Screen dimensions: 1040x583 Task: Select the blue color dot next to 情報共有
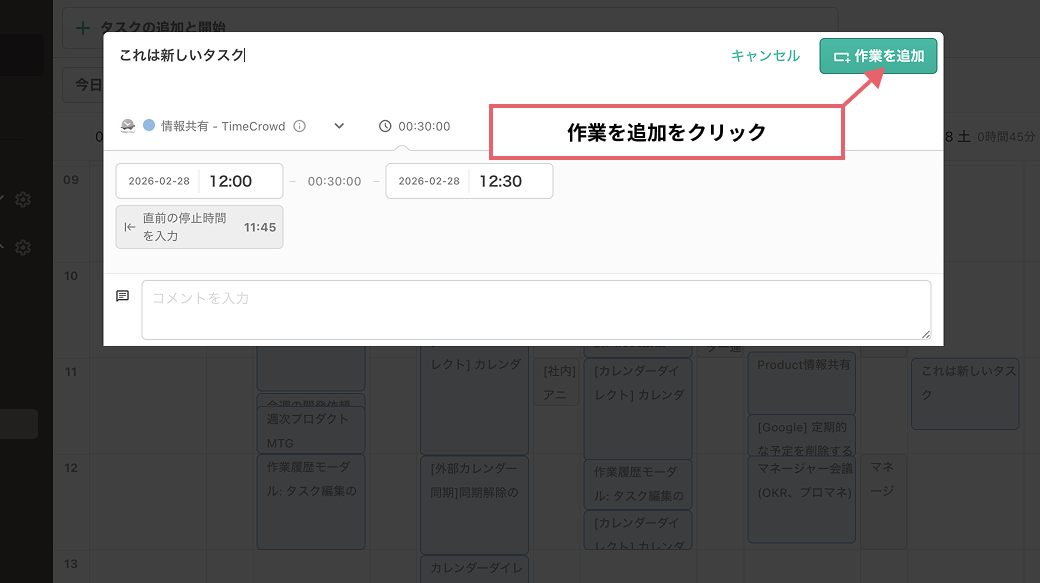tap(148, 125)
